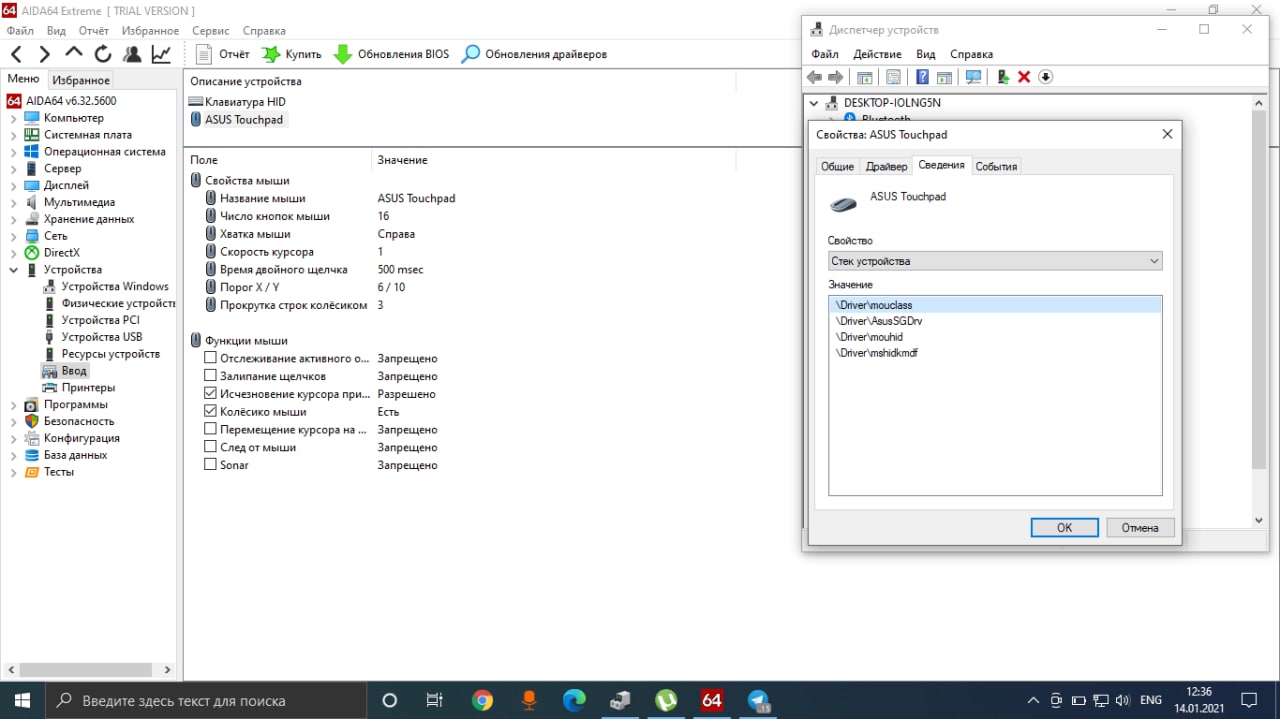Switch to Избранное sidebar tab

point(81,80)
